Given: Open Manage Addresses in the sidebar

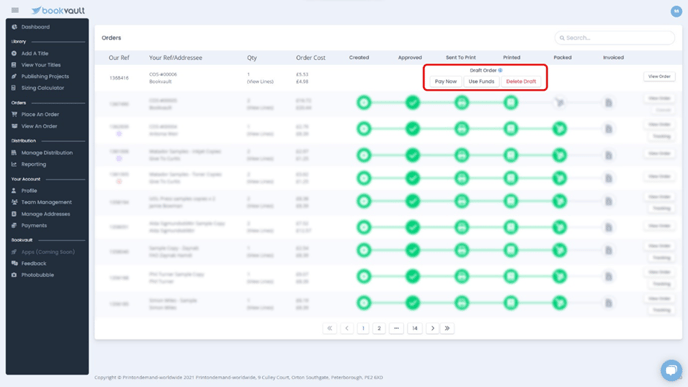Looking at the screenshot, I should click(46, 214).
